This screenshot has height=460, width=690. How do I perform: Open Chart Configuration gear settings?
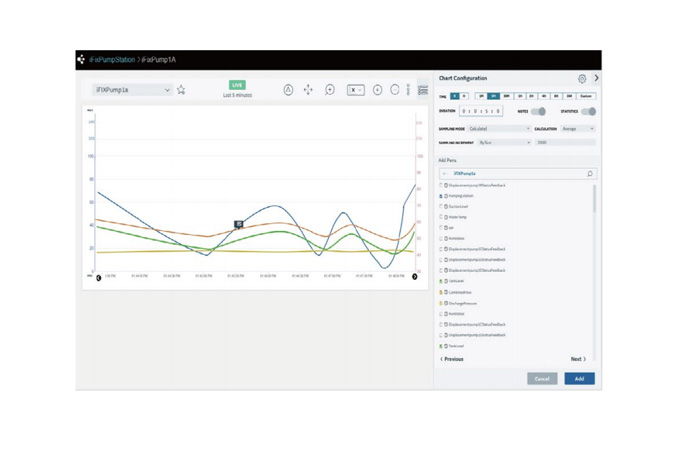(582, 78)
